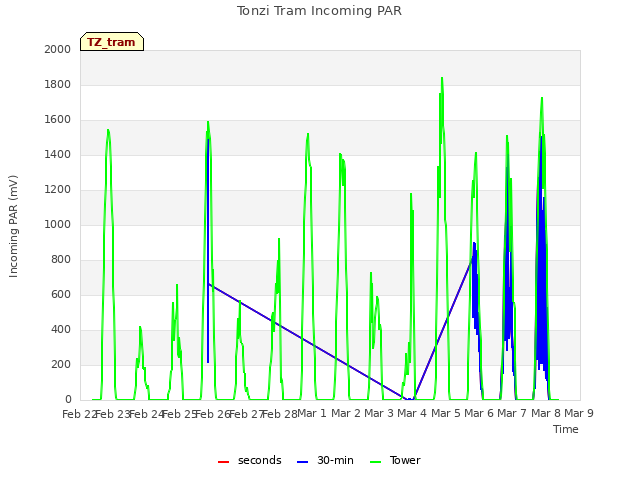Click the Mar 2 x-axis date label
Viewport: 640px width, 480px height.
click(346, 413)
